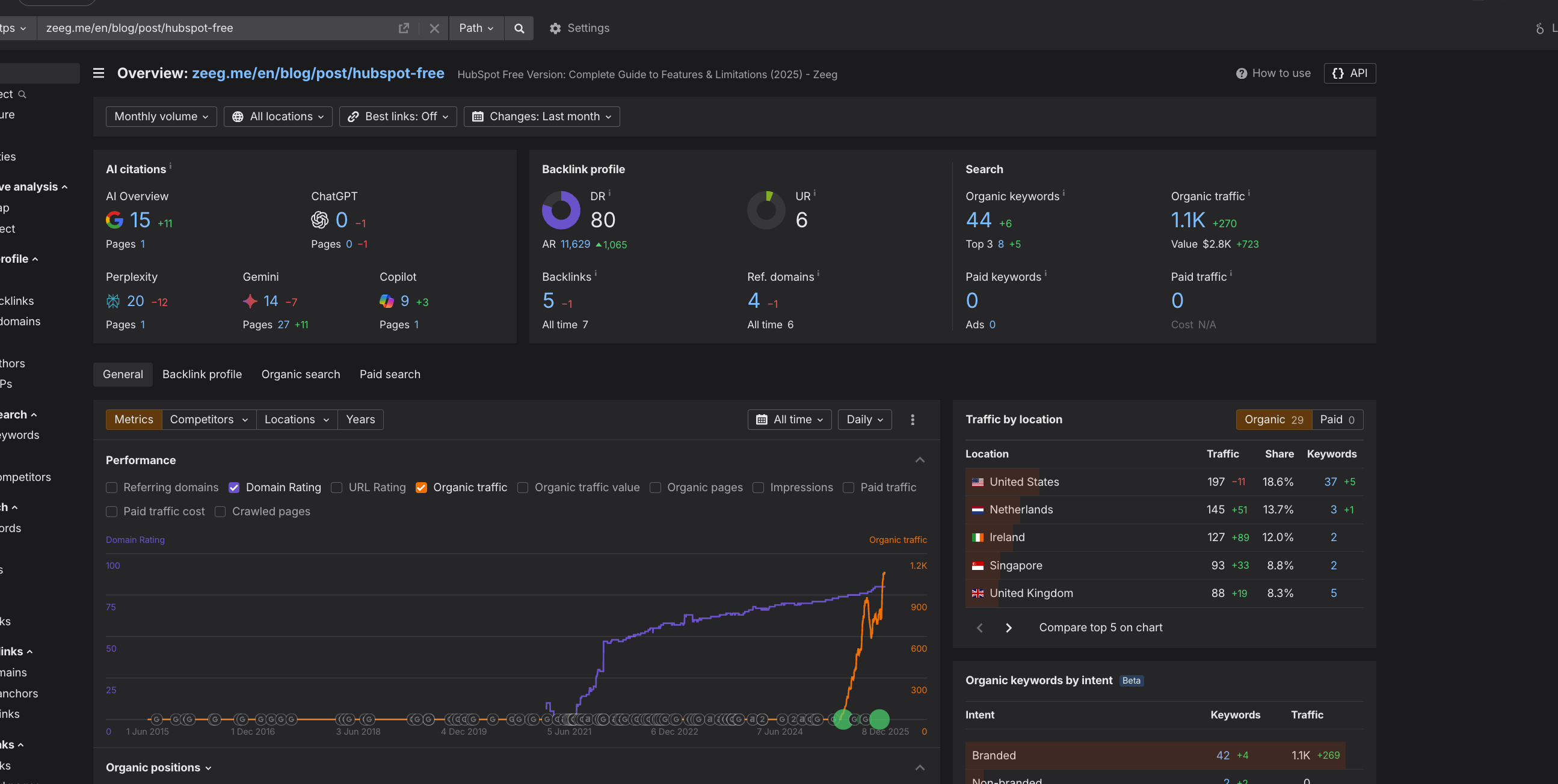The image size is (1558, 784).
Task: Open Settings gear icon
Action: pos(555,28)
